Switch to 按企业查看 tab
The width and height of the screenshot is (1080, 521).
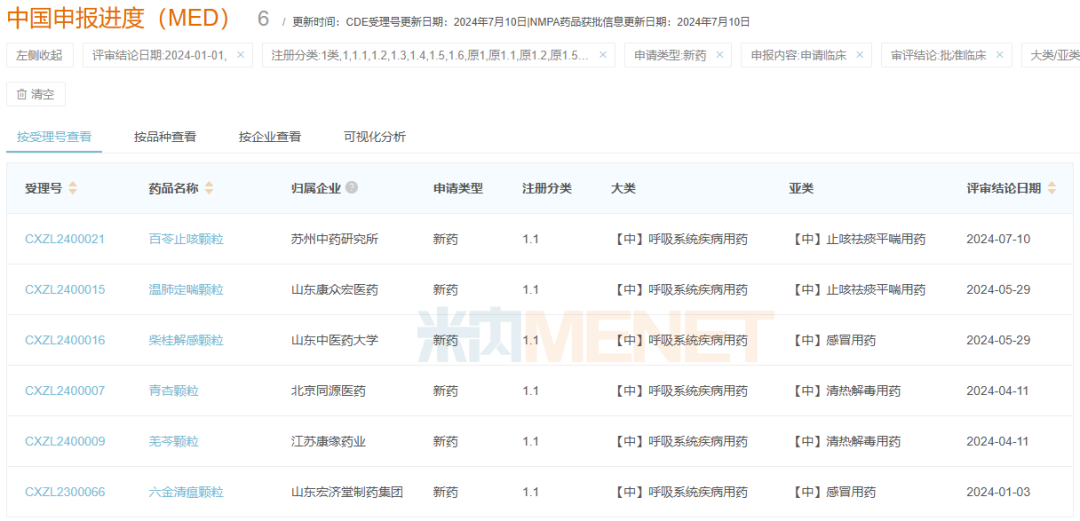click(270, 136)
